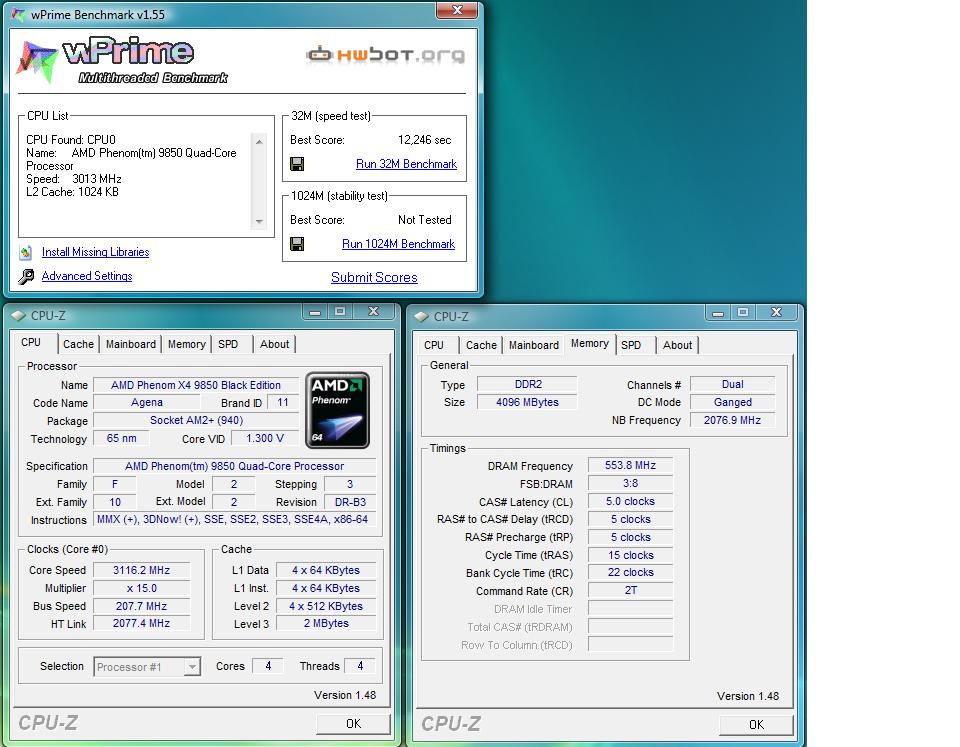
Task: Click the wPrime Multithreaded Benchmark logo
Action: click(x=121, y=60)
